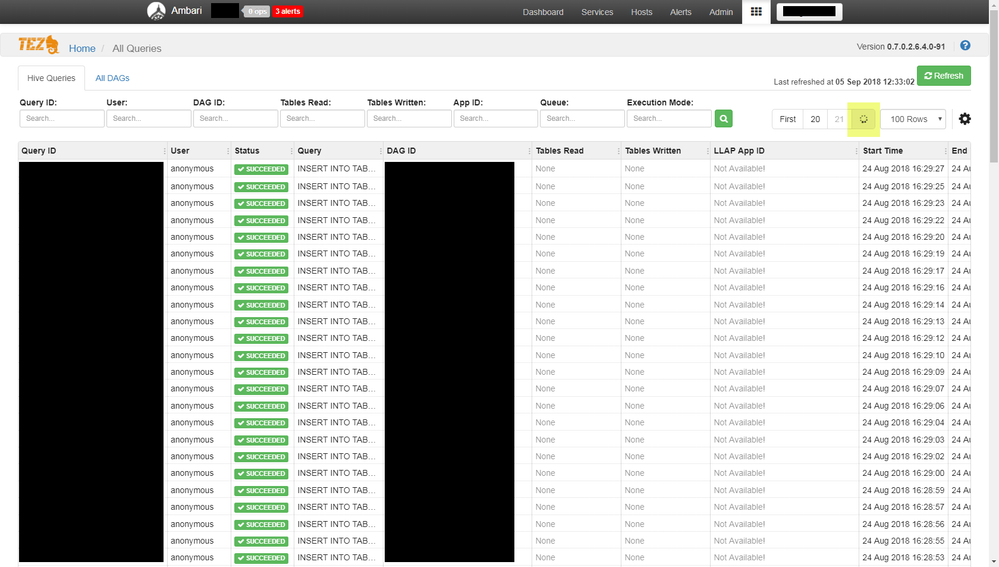999x567 pixels.
Task: Focus the User search field
Action: click(148, 118)
